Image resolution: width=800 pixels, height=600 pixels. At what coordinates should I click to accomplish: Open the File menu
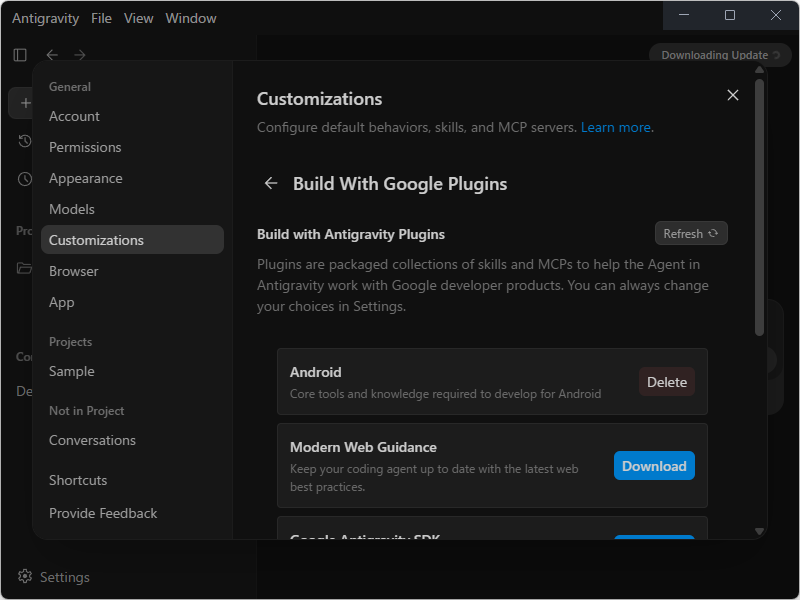click(x=101, y=18)
